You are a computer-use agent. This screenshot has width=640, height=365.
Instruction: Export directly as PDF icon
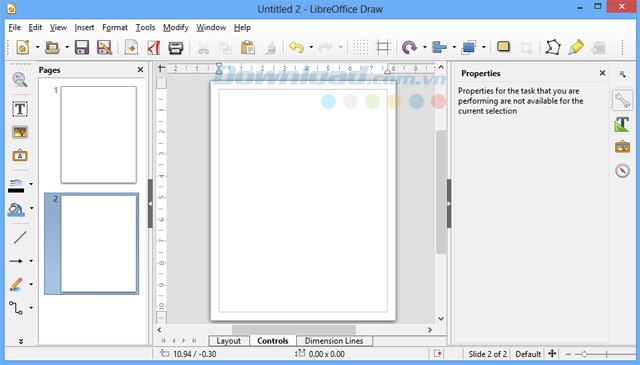(153, 47)
